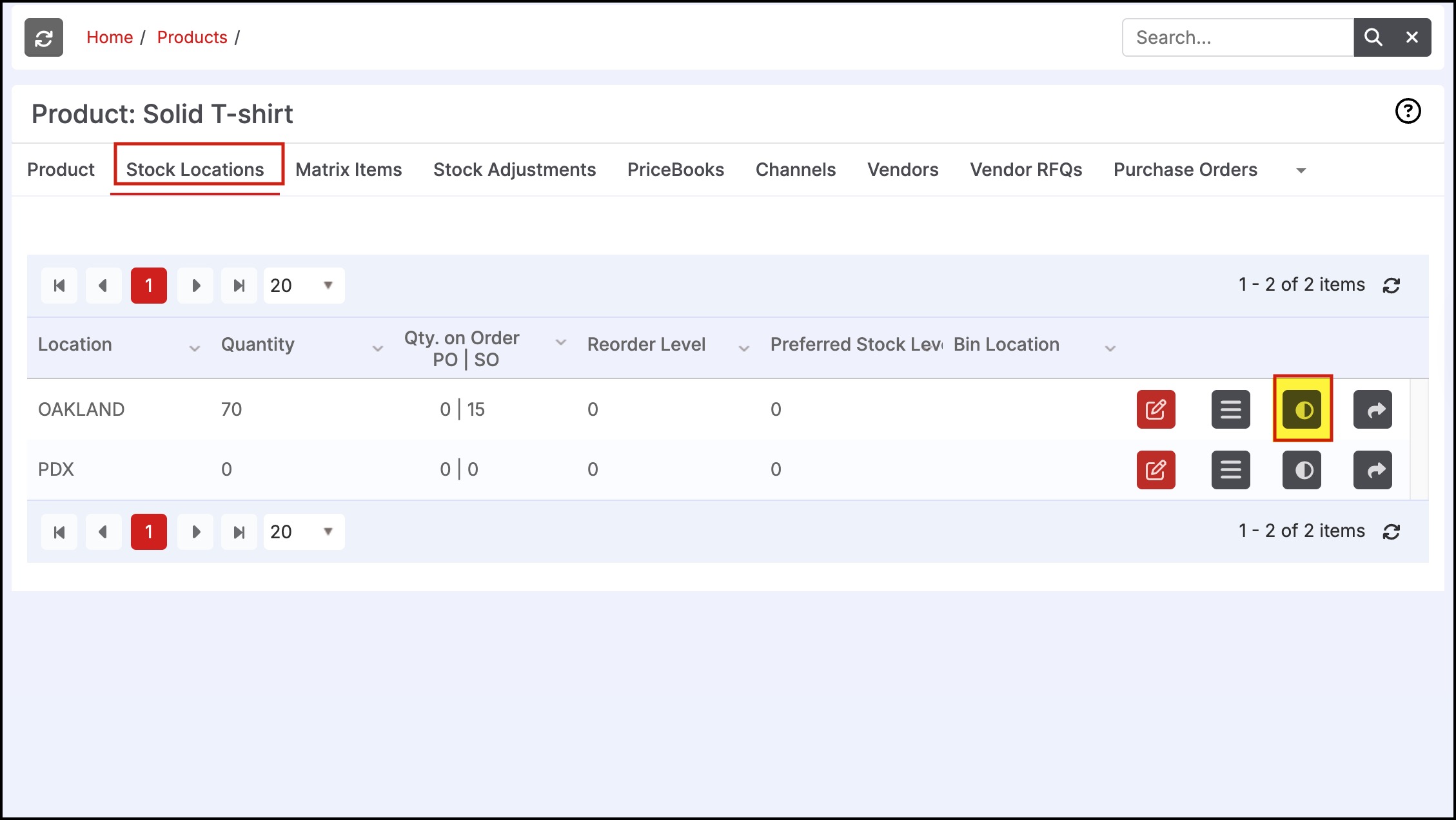
Task: Open list icon for OAKLAND row
Action: 1230,409
